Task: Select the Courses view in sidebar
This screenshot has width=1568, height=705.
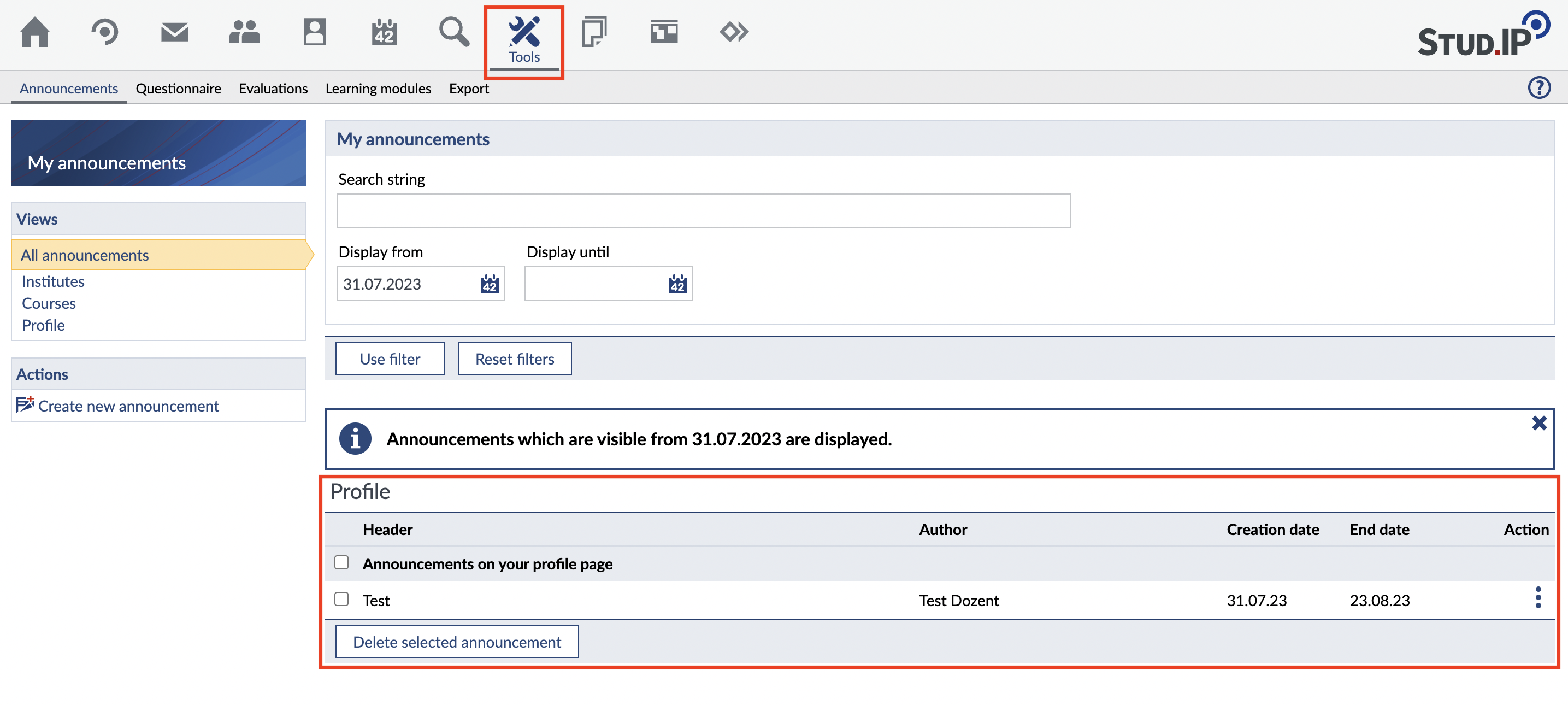Action: [x=49, y=303]
